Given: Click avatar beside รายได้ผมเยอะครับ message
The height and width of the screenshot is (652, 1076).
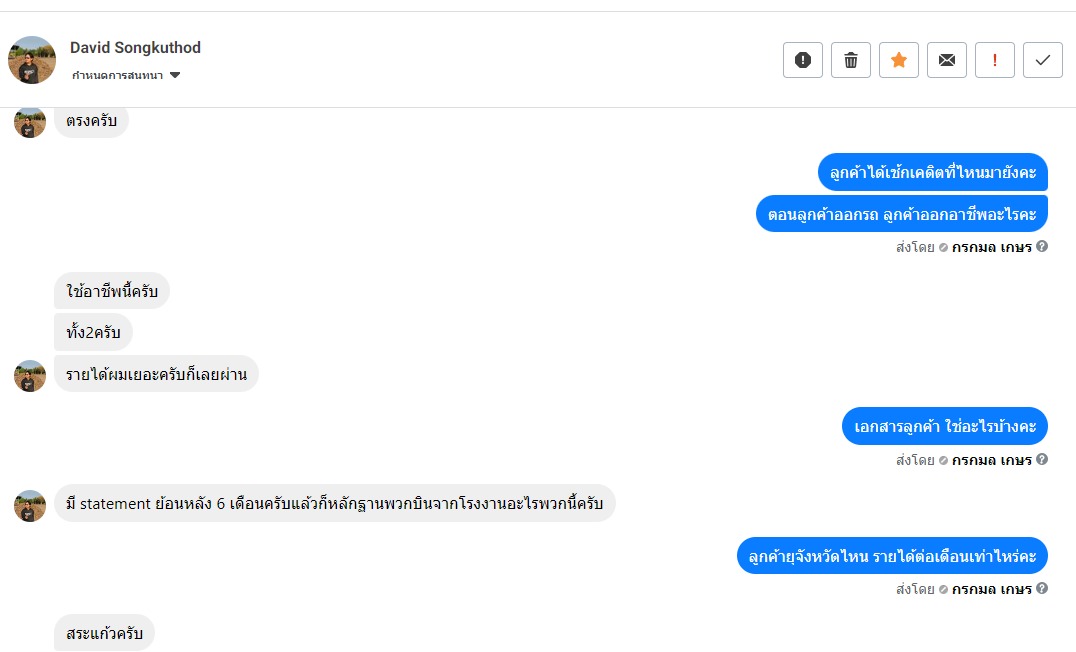Looking at the screenshot, I should 30,376.
